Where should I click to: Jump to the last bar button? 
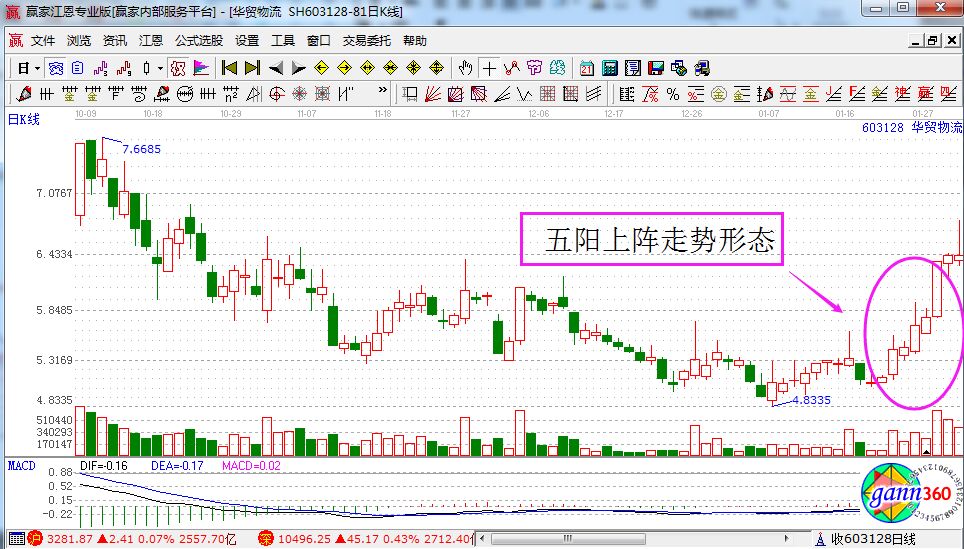(252, 68)
